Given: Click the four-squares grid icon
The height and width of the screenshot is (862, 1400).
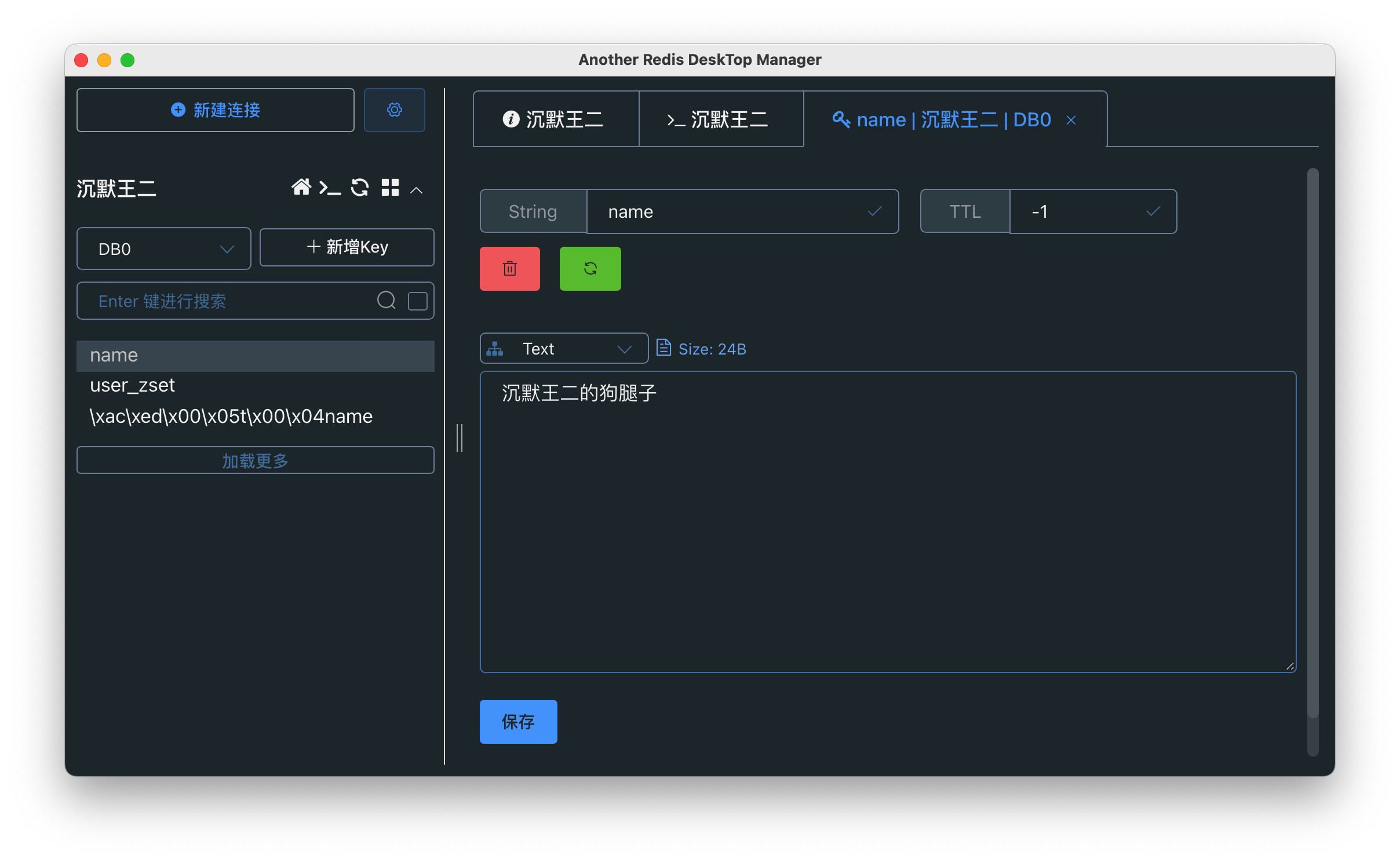Looking at the screenshot, I should [390, 188].
